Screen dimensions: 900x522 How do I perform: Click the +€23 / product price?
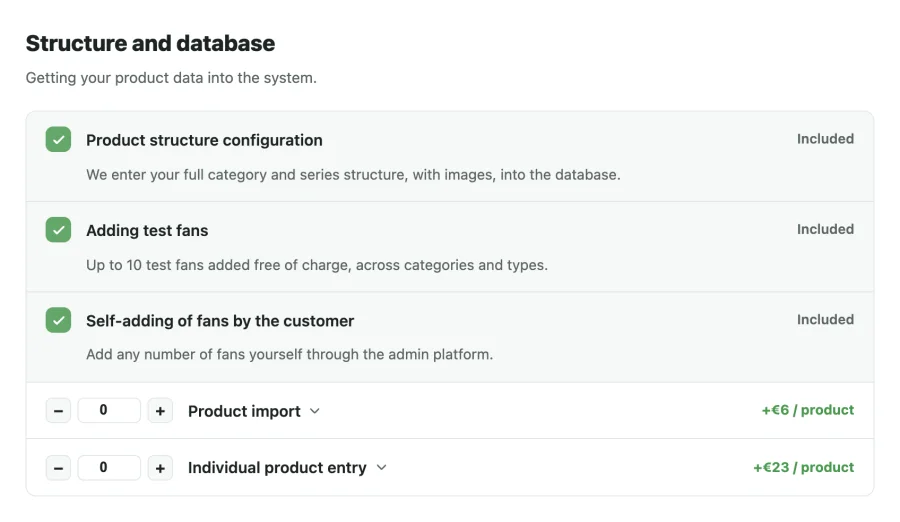click(804, 467)
